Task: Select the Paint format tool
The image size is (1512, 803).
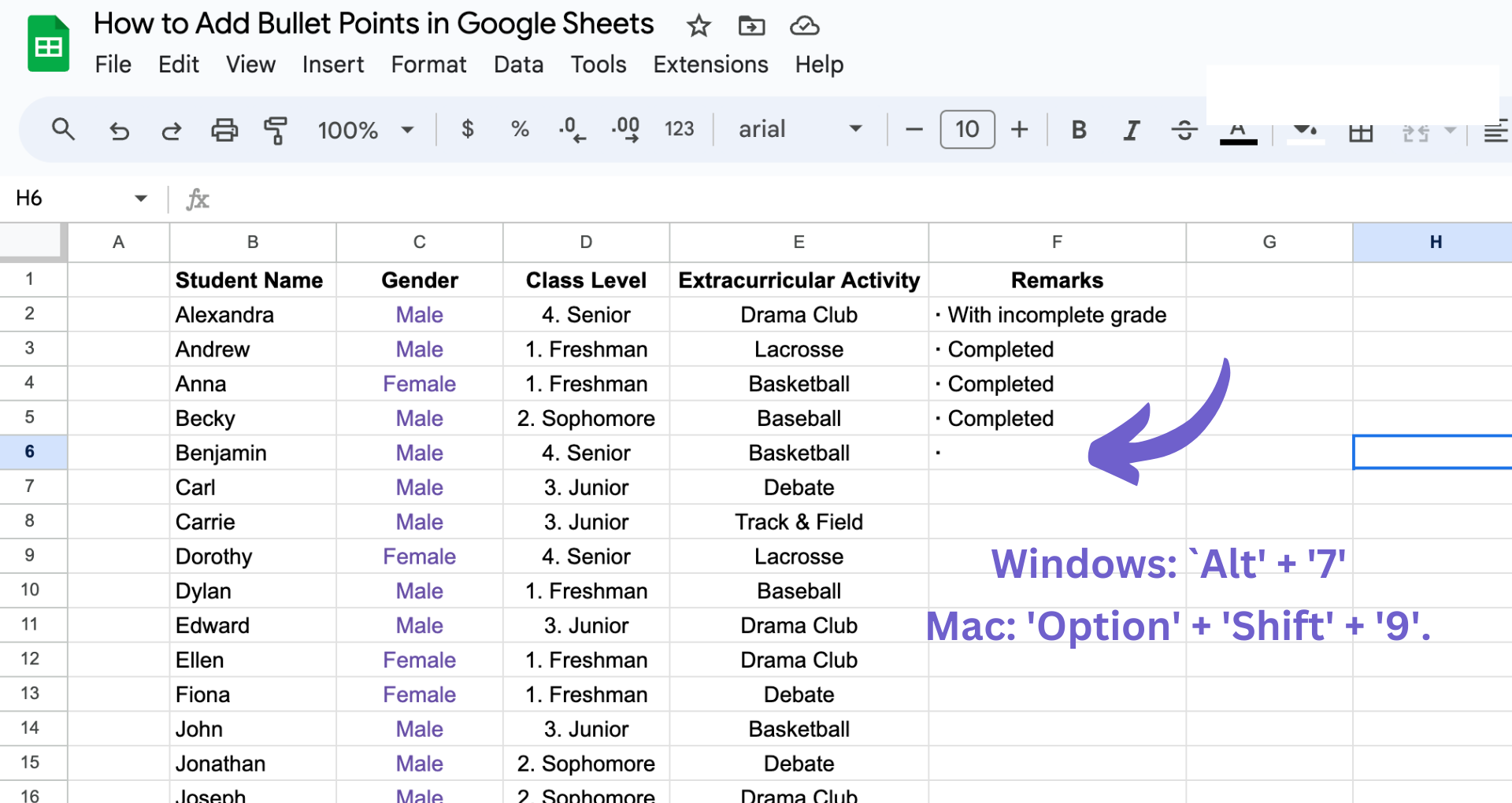Action: [275, 130]
